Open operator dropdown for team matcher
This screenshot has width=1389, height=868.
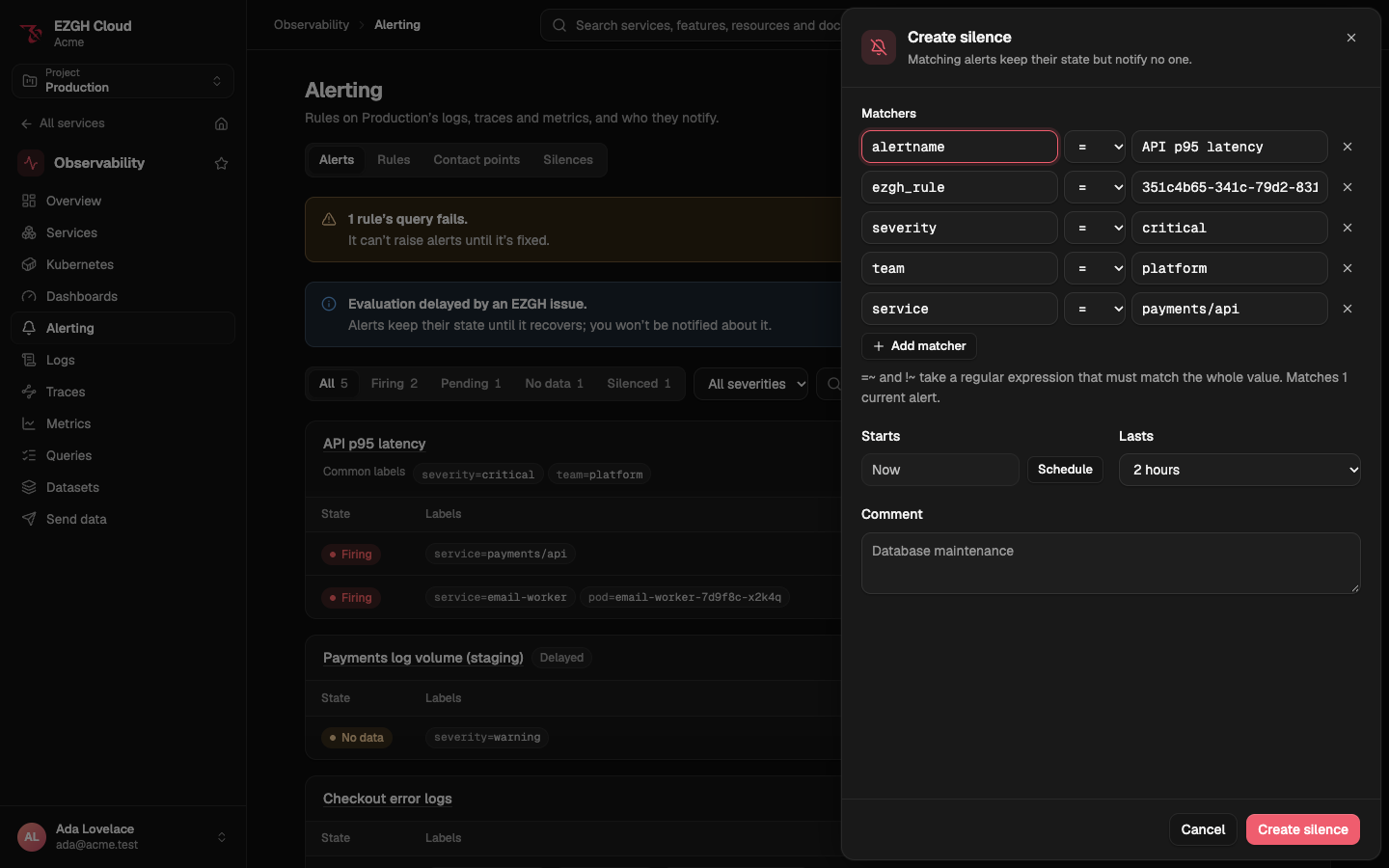[1095, 268]
